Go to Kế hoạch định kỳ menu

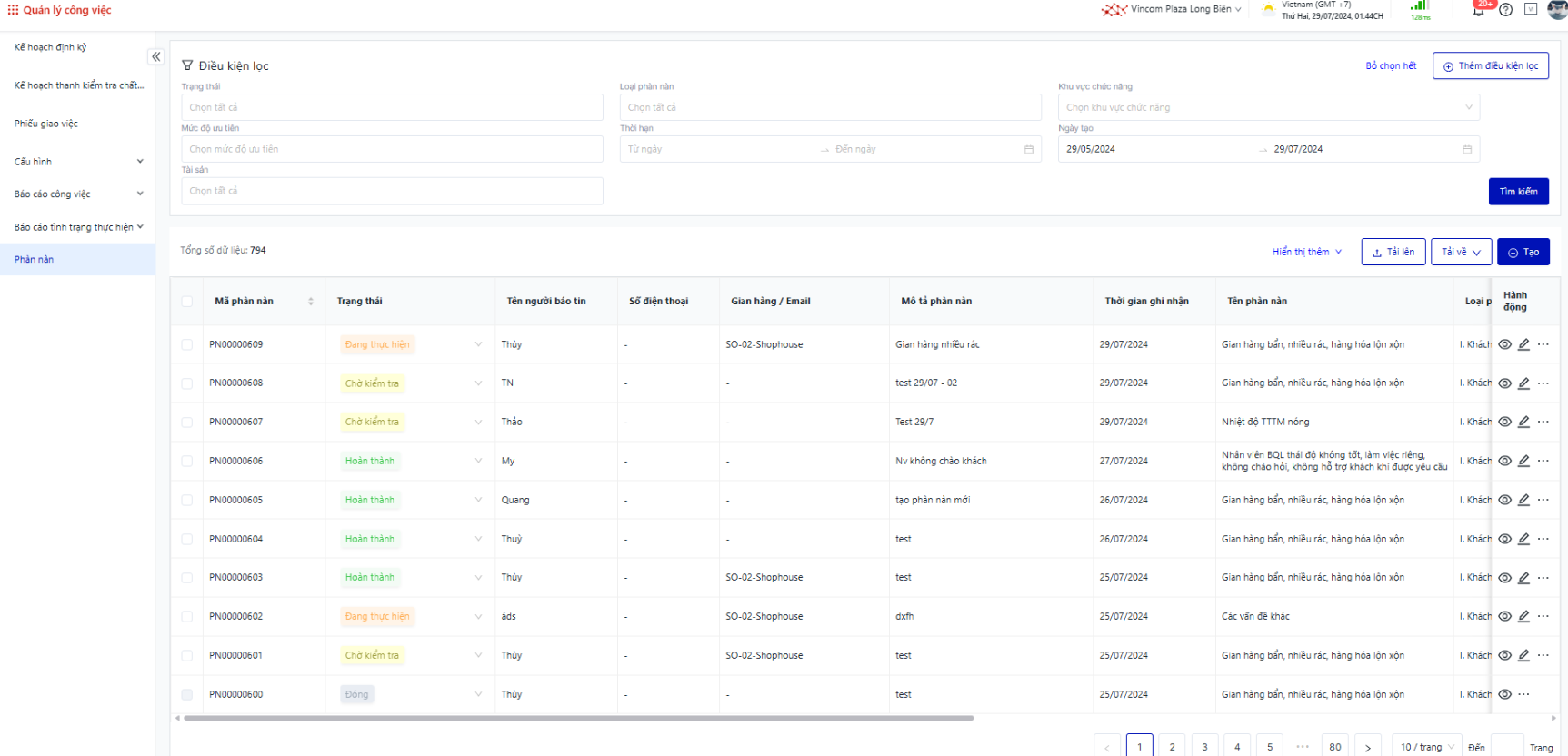pos(51,47)
